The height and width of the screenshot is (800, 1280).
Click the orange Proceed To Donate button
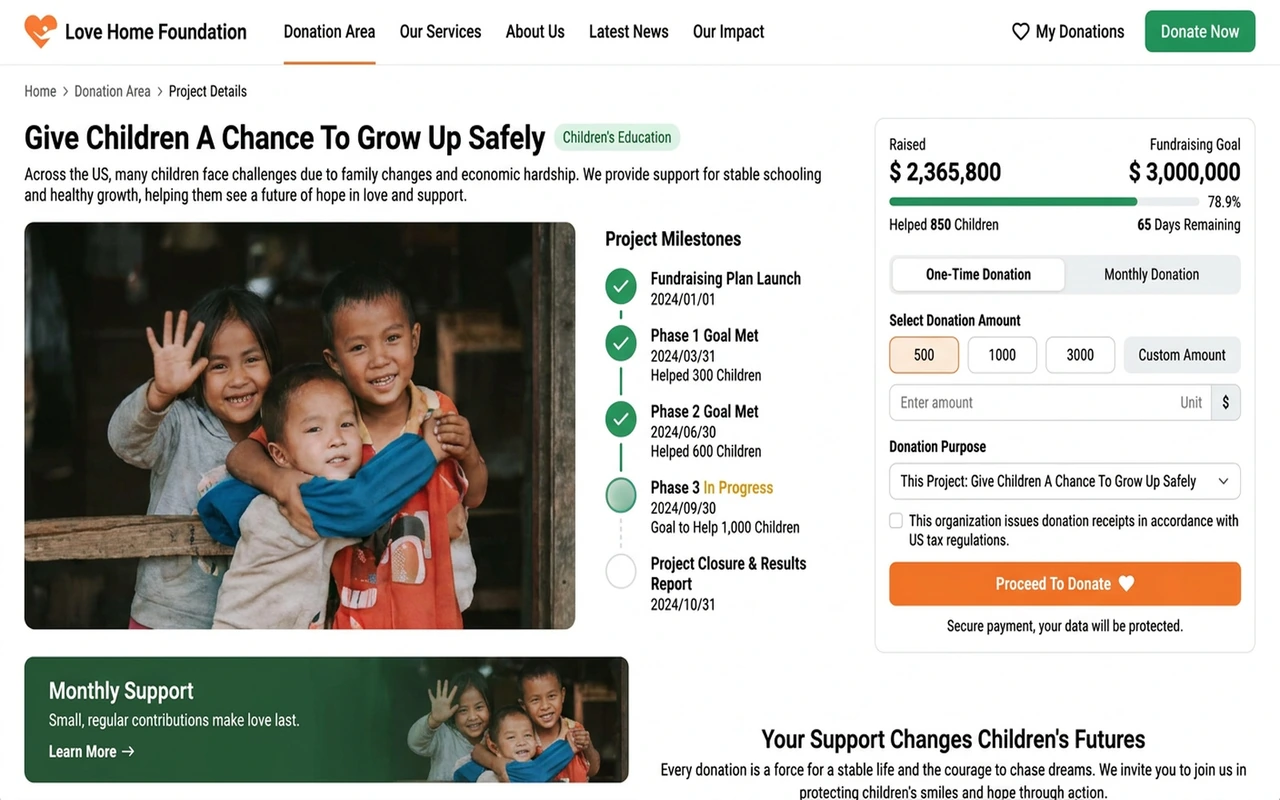1065,584
